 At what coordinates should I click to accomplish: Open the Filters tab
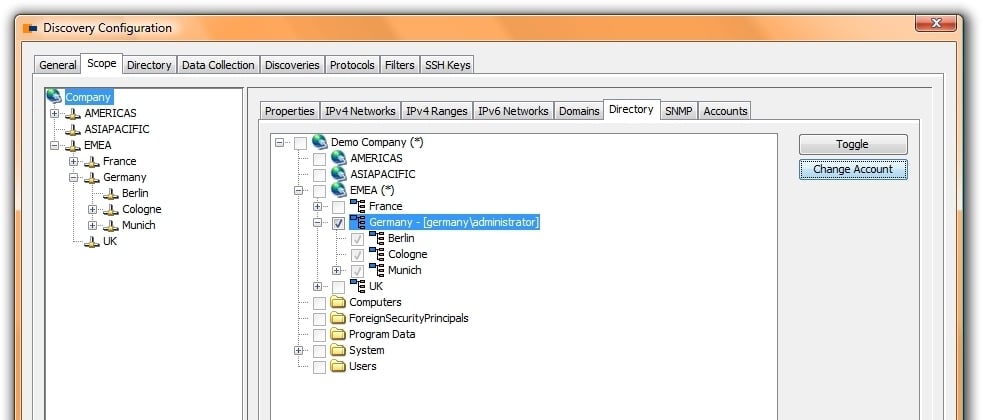click(x=400, y=65)
